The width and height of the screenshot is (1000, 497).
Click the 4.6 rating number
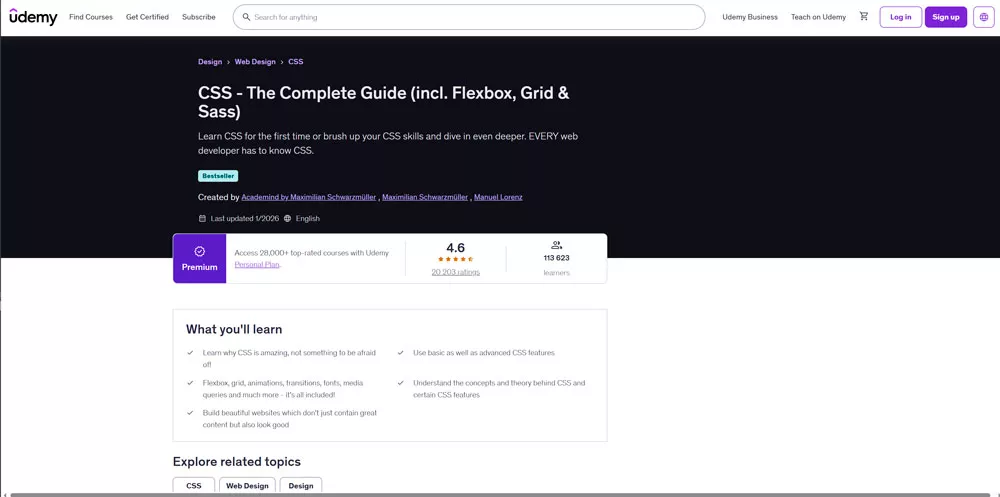455,248
